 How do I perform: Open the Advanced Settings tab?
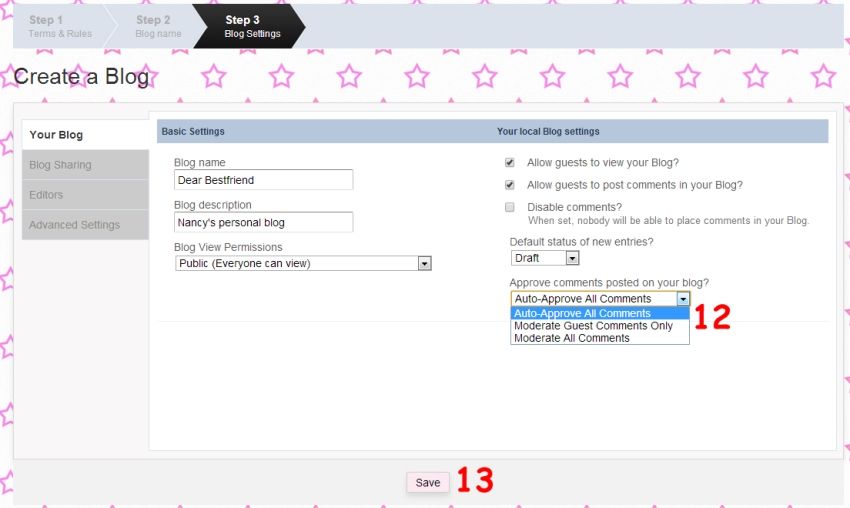[85, 224]
